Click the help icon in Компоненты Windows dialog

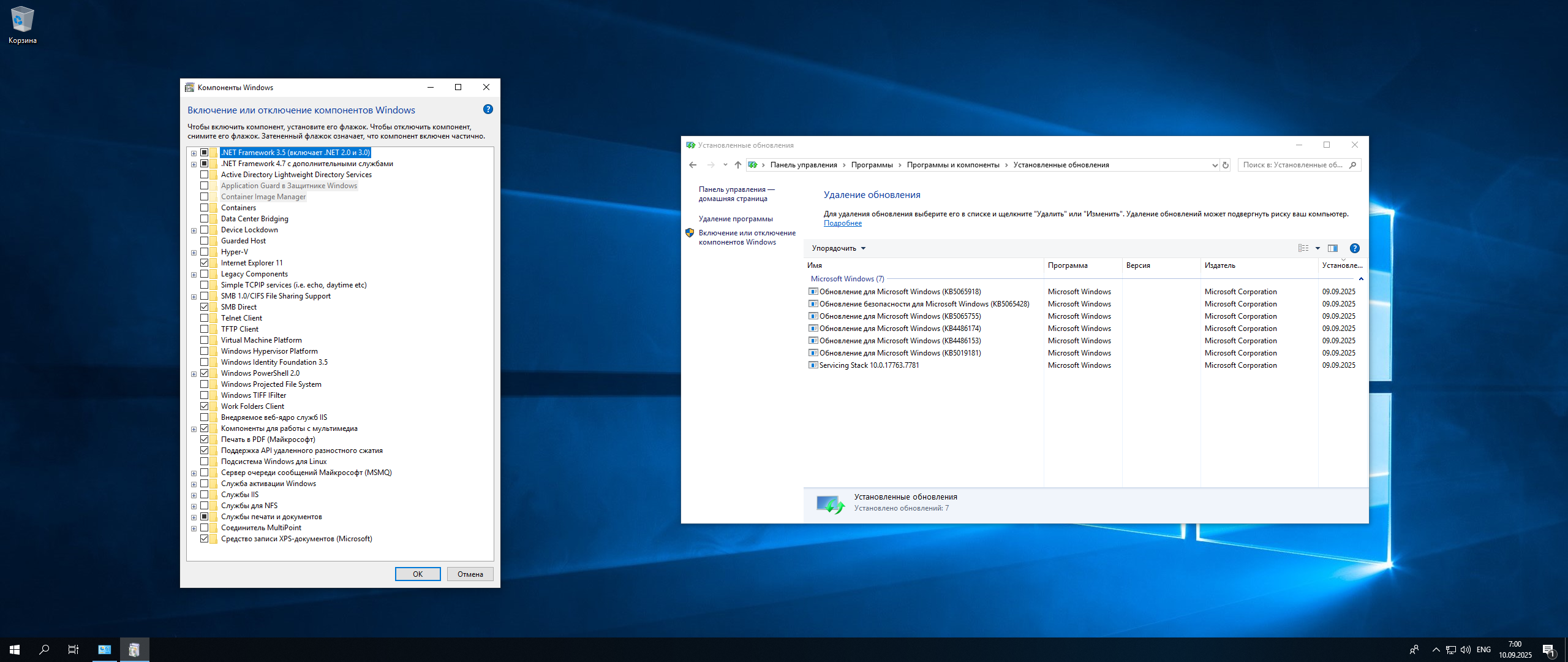tap(488, 110)
